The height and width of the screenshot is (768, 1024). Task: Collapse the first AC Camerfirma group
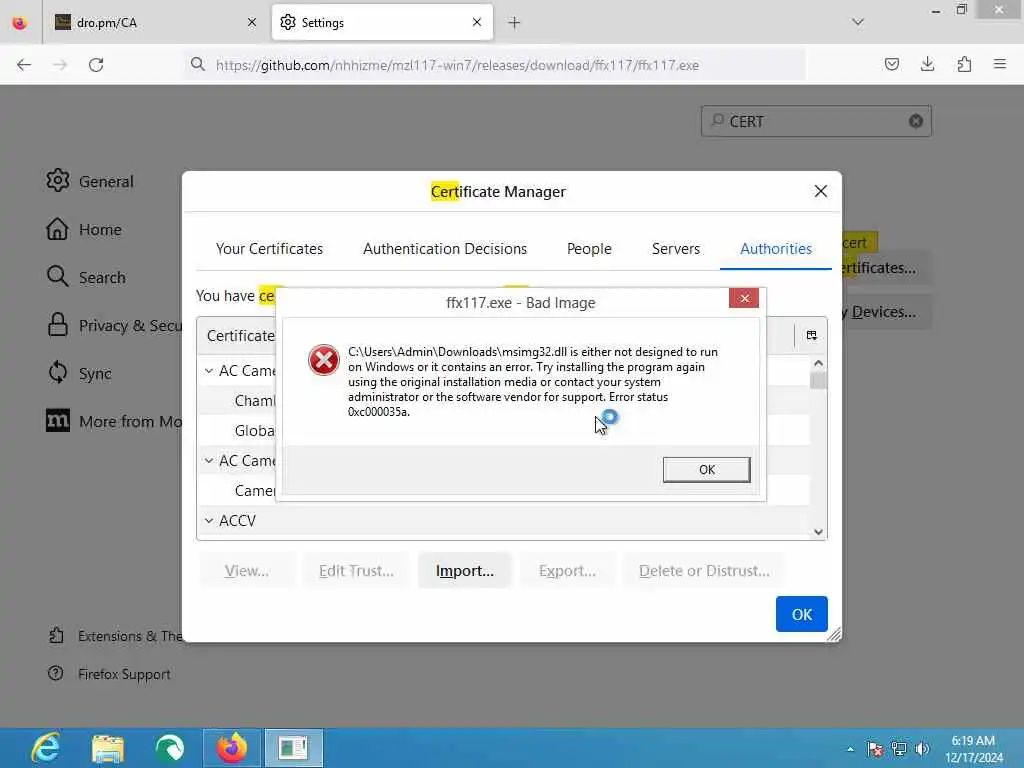pyautogui.click(x=209, y=371)
